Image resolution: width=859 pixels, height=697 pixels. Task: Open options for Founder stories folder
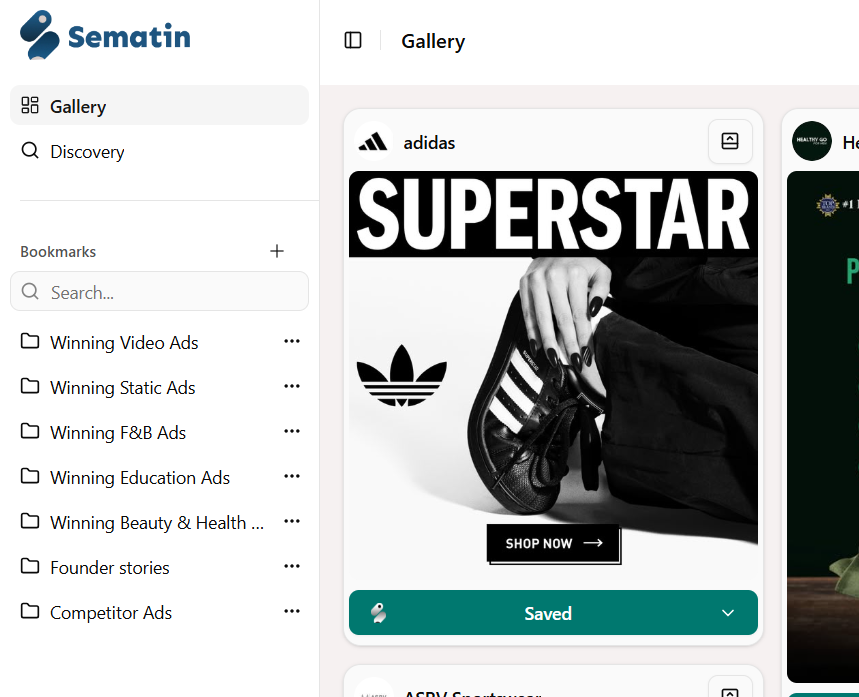pyautogui.click(x=291, y=567)
